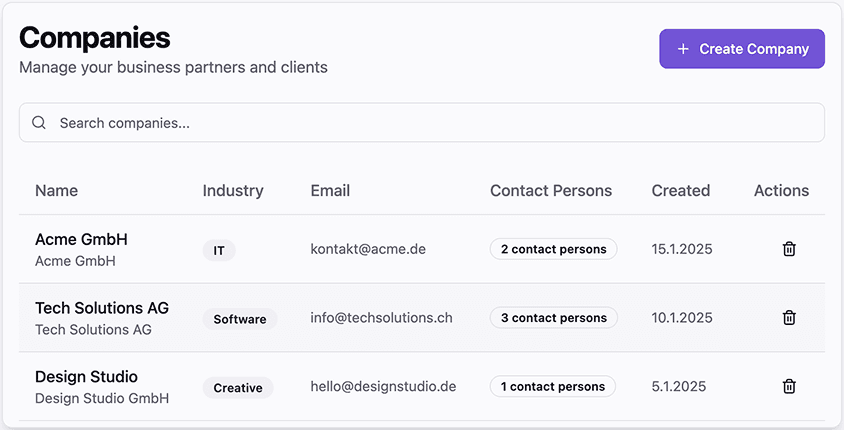
Task: Click the Contact Persons column header
Action: (551, 190)
